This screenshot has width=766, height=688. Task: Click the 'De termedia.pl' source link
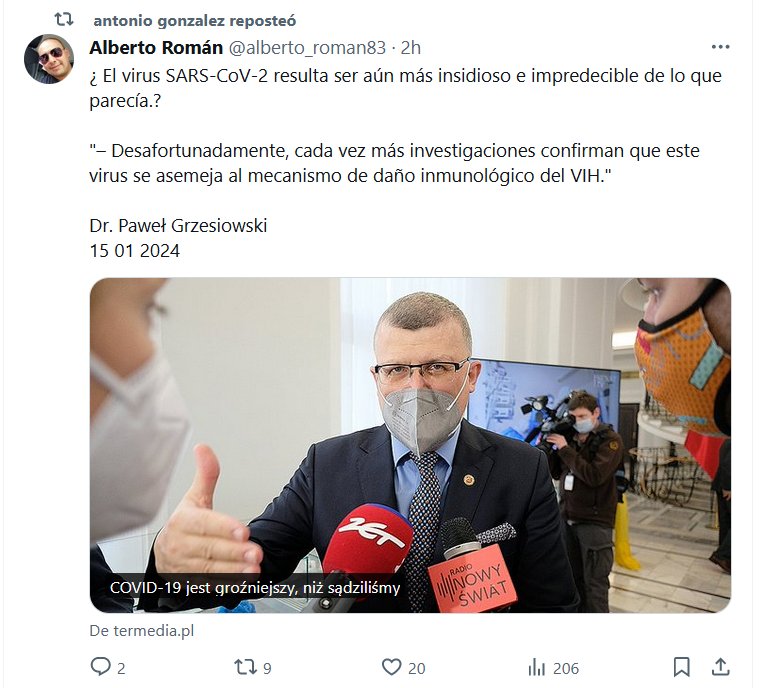(142, 630)
